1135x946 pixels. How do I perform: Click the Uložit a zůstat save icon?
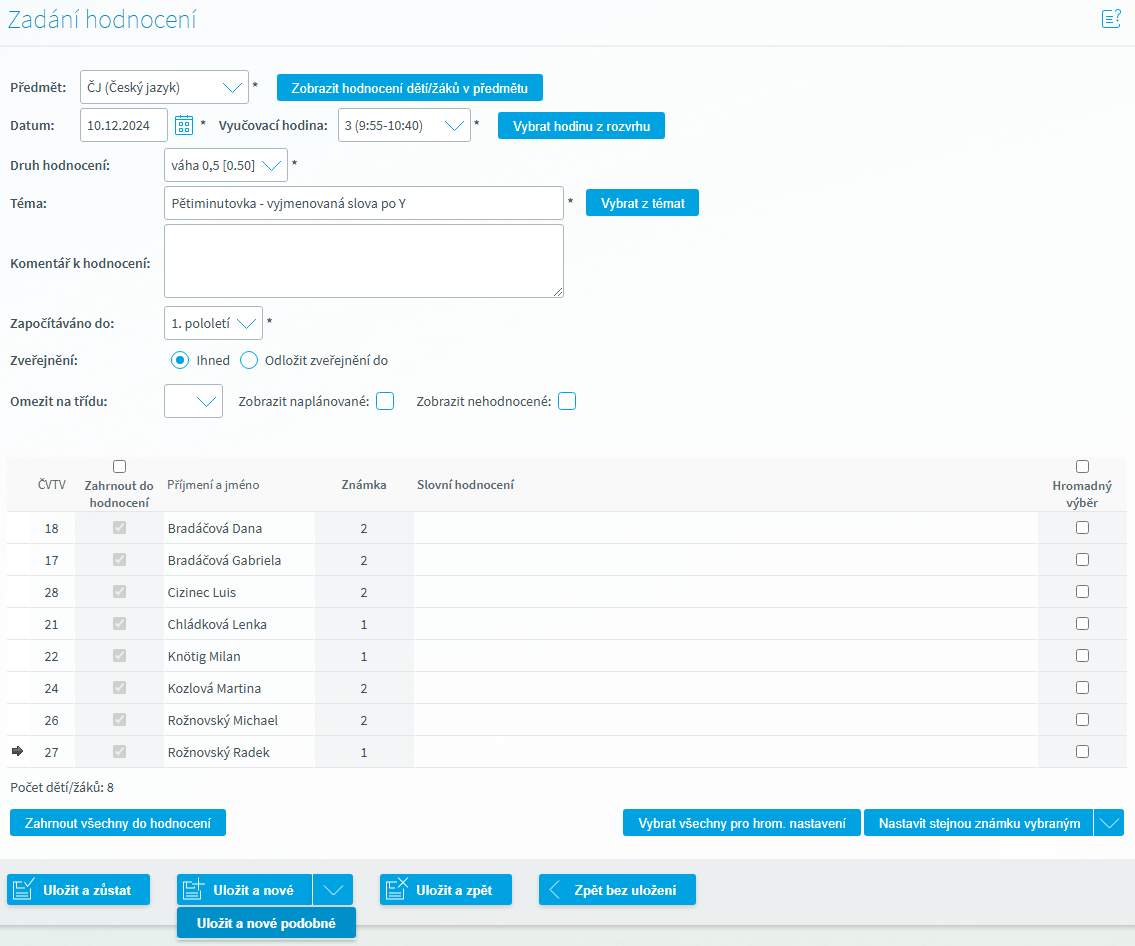pyautogui.click(x=25, y=890)
